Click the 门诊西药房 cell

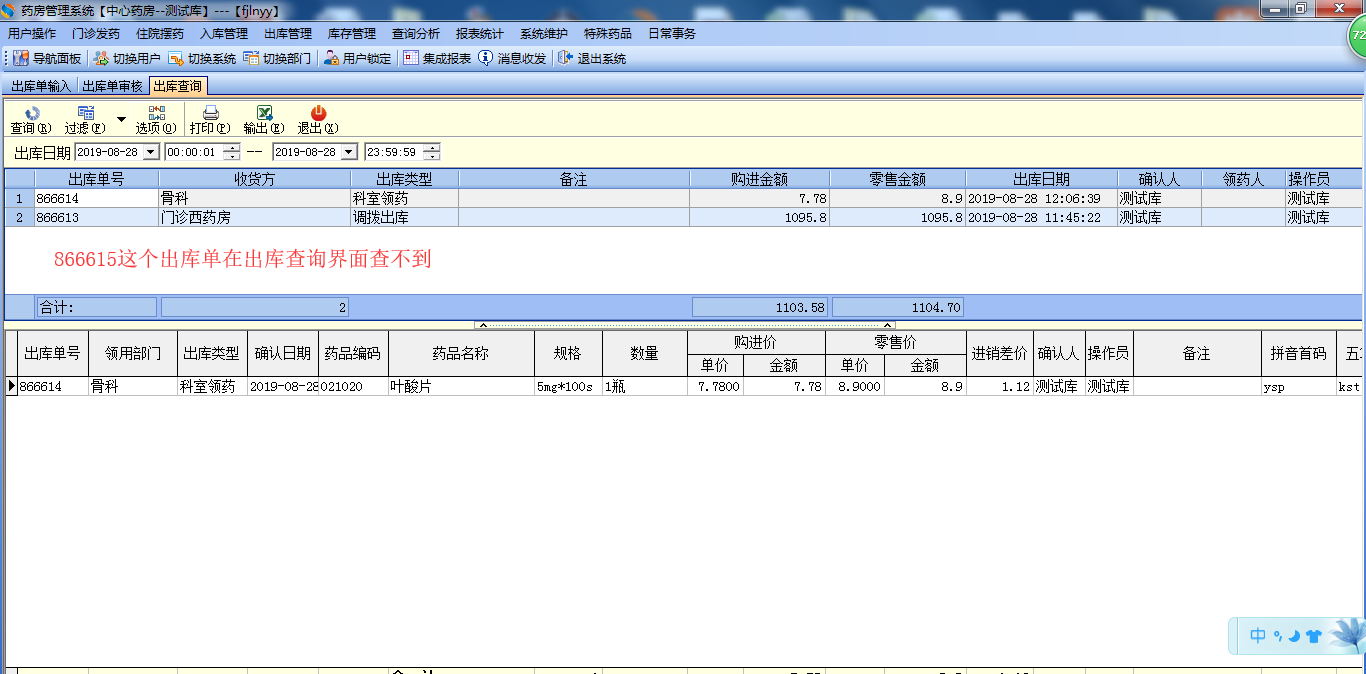click(x=254, y=217)
